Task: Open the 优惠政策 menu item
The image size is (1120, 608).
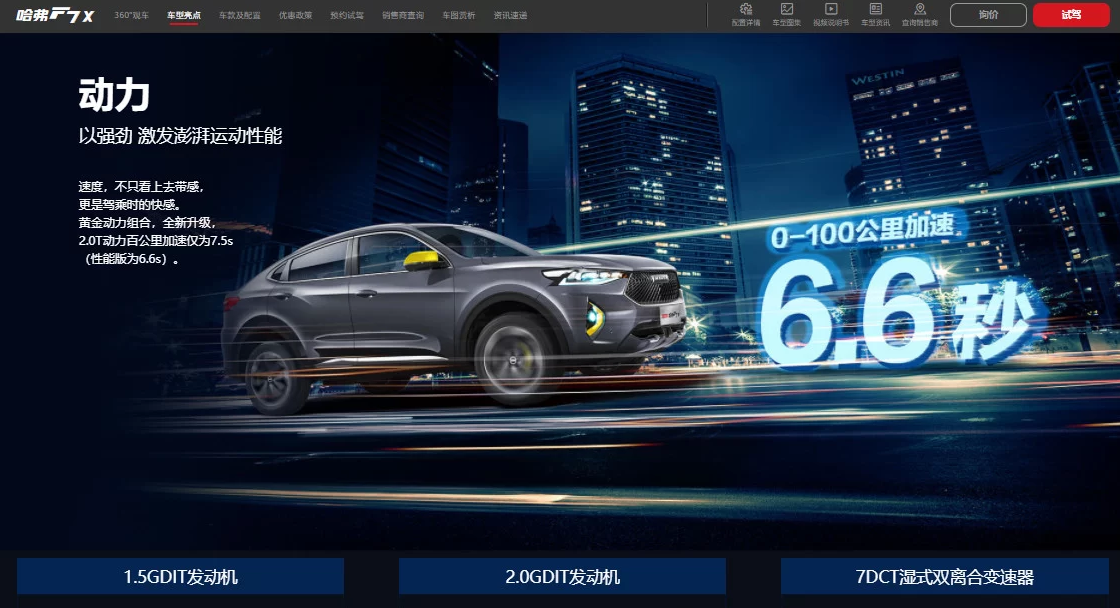Action: [296, 15]
